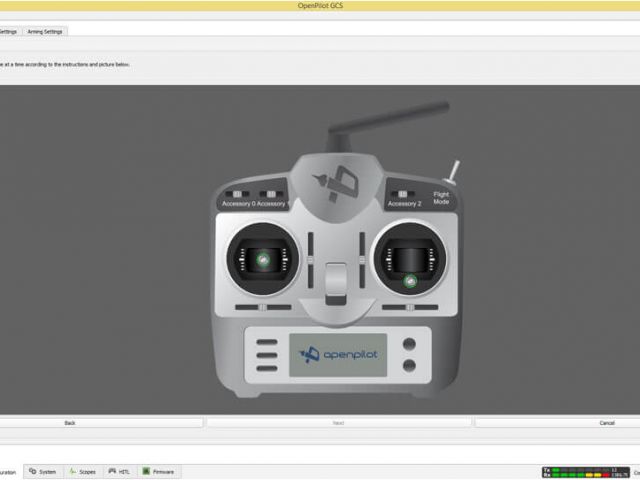
Task: Open the Arming Settings tab
Action: tap(45, 31)
